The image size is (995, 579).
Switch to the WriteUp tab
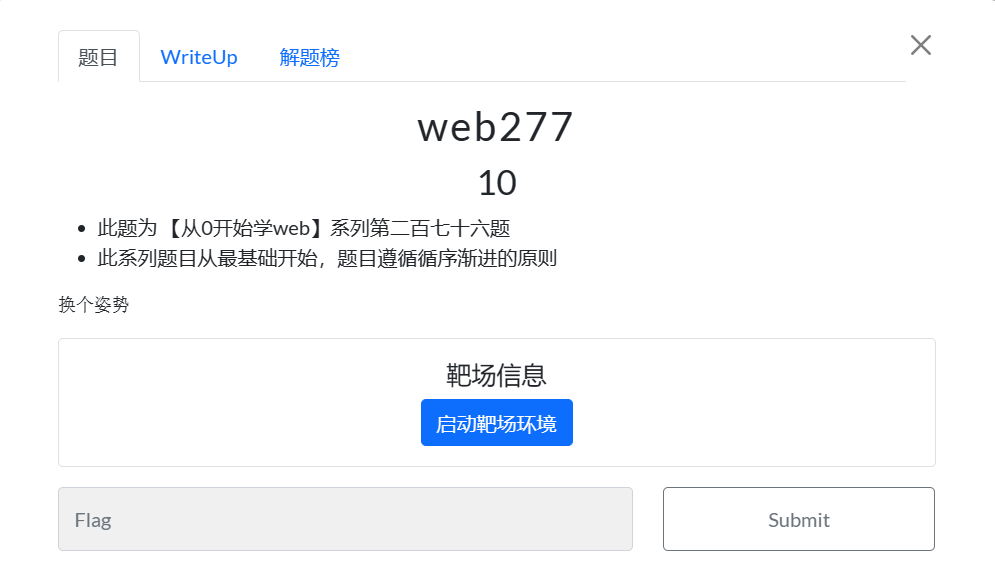[x=199, y=57]
